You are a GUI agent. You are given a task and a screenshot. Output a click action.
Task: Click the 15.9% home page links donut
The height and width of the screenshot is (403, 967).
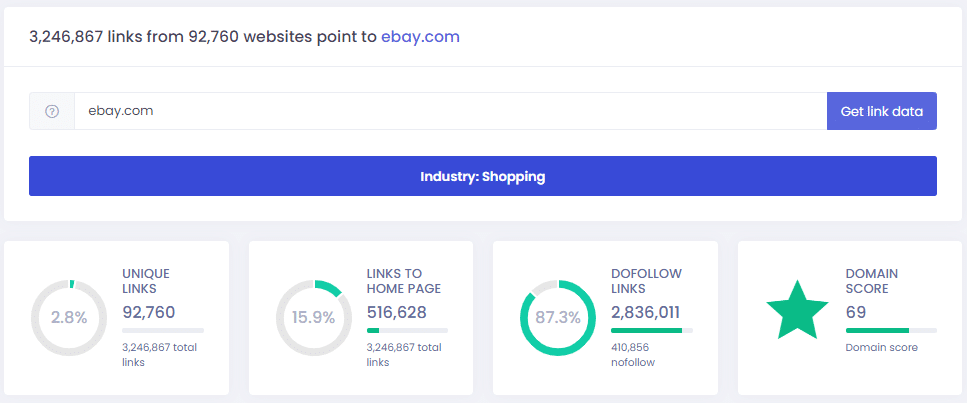point(313,318)
